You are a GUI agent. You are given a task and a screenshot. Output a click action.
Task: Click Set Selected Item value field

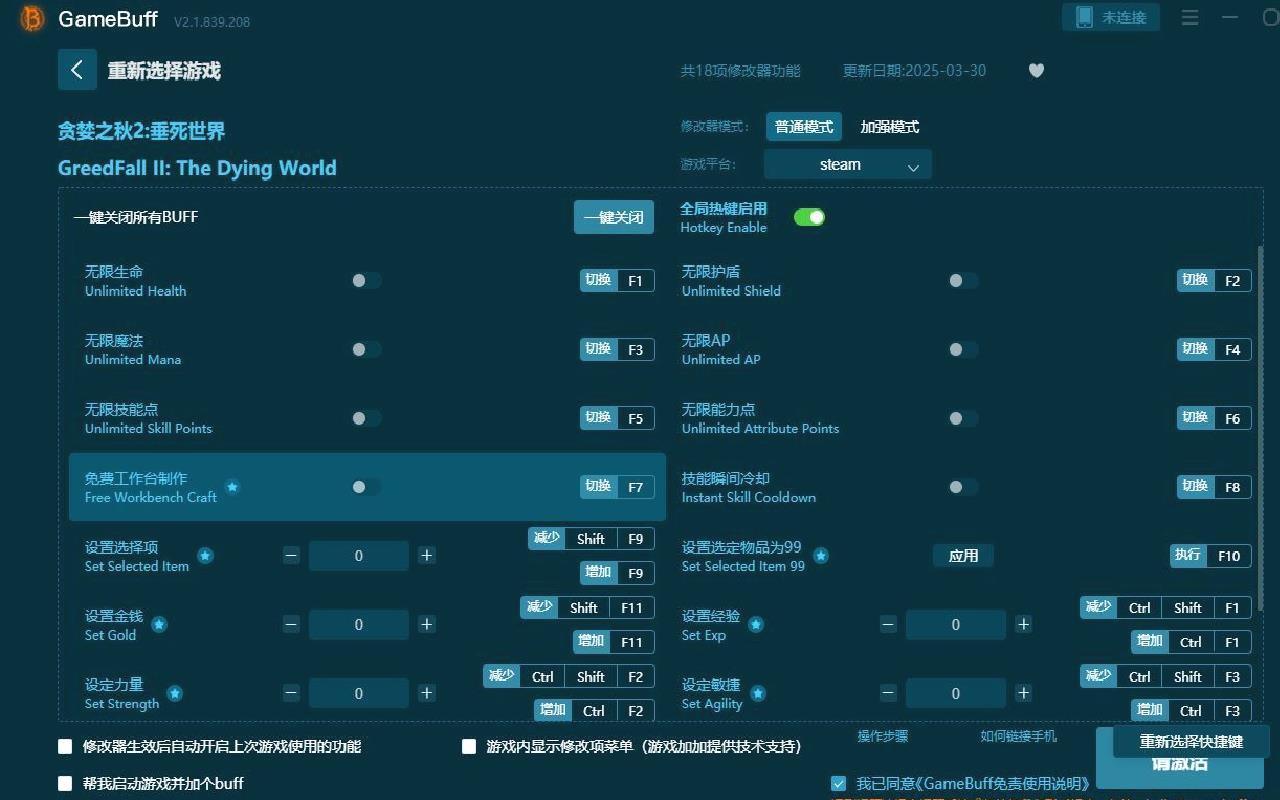pyautogui.click(x=359, y=555)
